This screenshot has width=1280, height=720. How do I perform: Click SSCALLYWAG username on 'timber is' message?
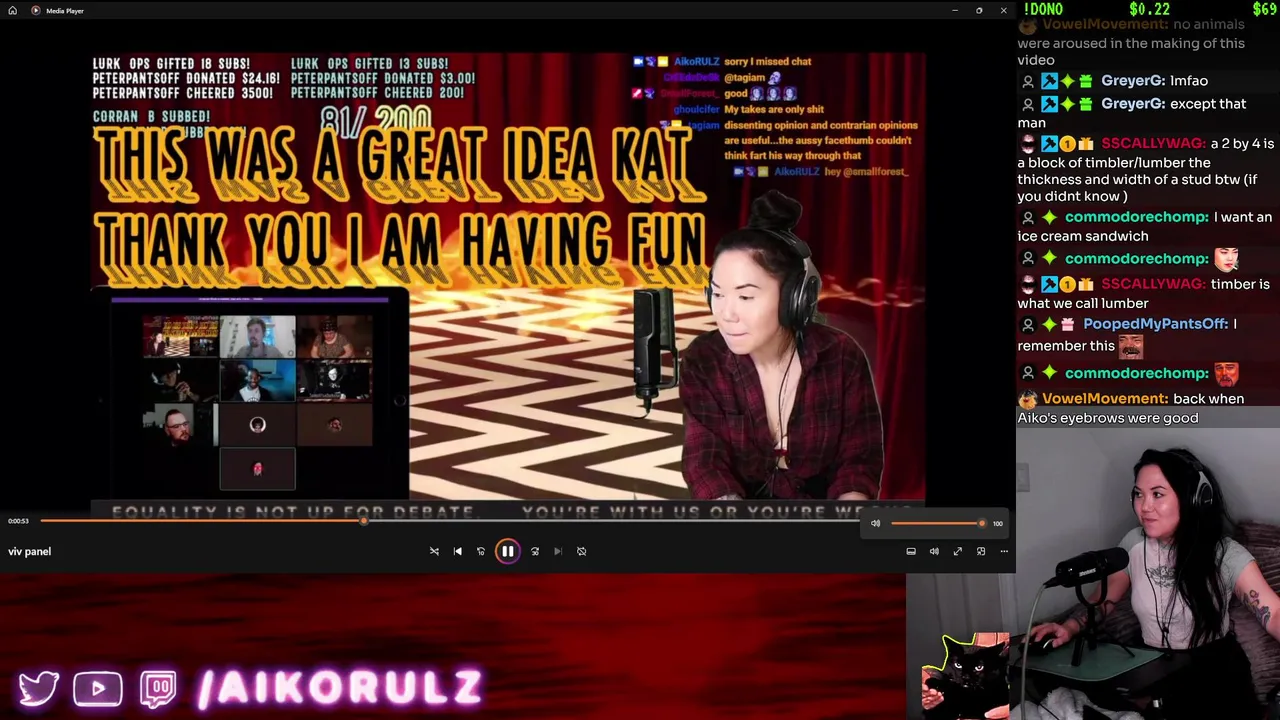(x=1153, y=284)
